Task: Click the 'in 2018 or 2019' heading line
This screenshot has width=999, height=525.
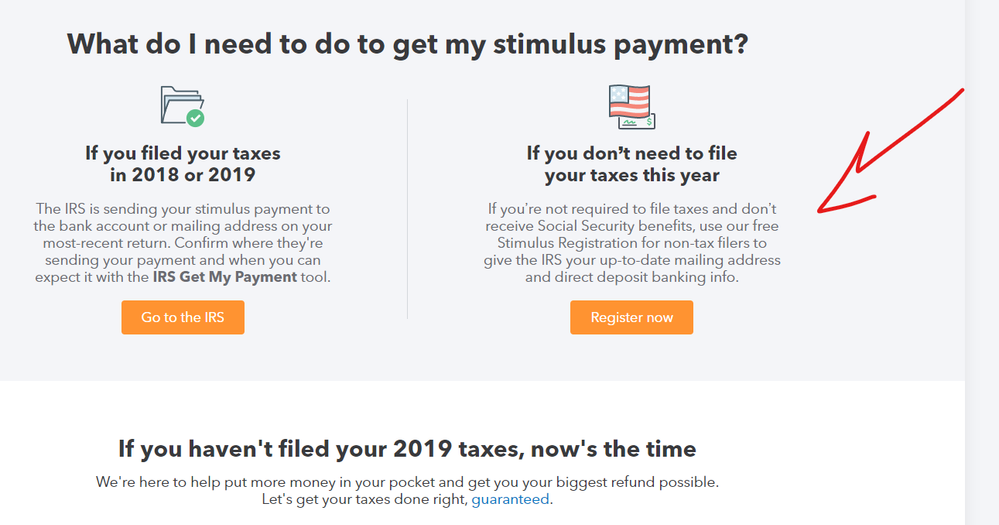Action: click(x=183, y=175)
